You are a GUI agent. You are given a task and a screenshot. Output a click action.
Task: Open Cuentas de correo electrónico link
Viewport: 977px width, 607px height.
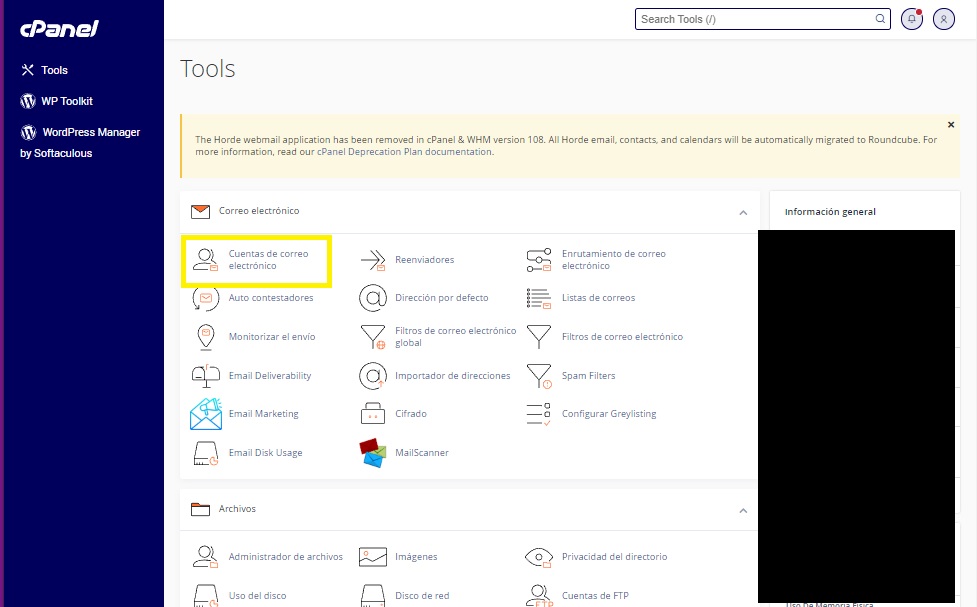tap(268, 260)
